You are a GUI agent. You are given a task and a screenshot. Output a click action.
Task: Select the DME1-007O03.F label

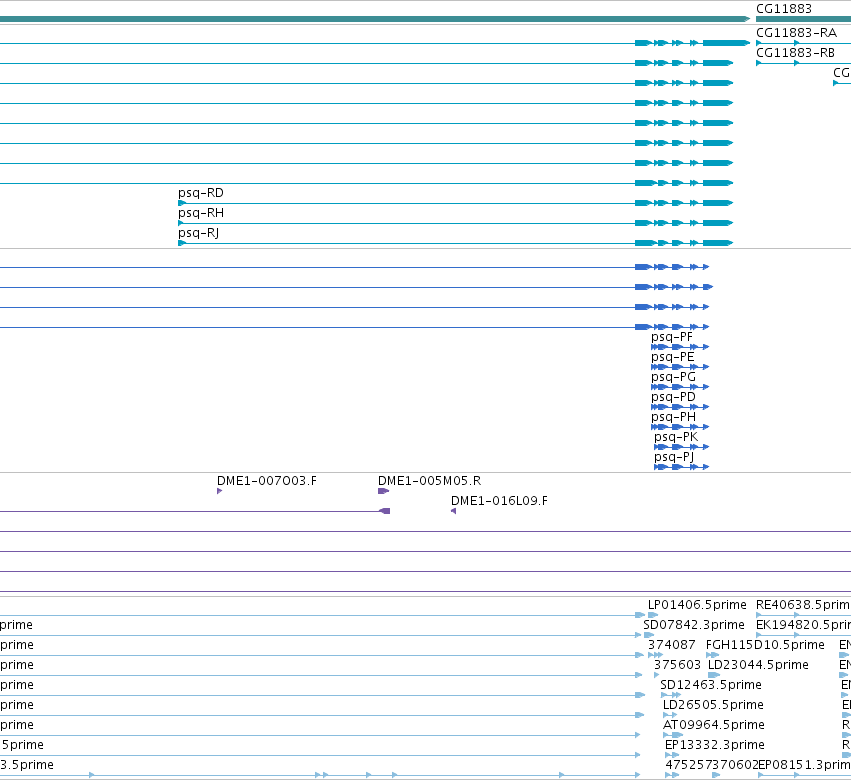point(266,481)
